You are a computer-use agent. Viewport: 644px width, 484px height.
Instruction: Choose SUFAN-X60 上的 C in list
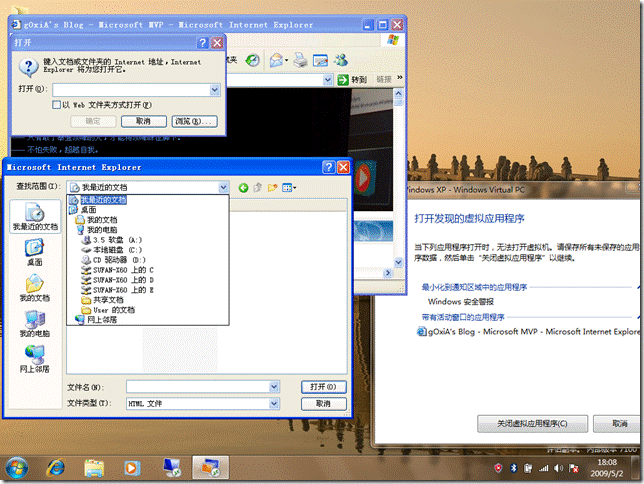click(x=123, y=270)
